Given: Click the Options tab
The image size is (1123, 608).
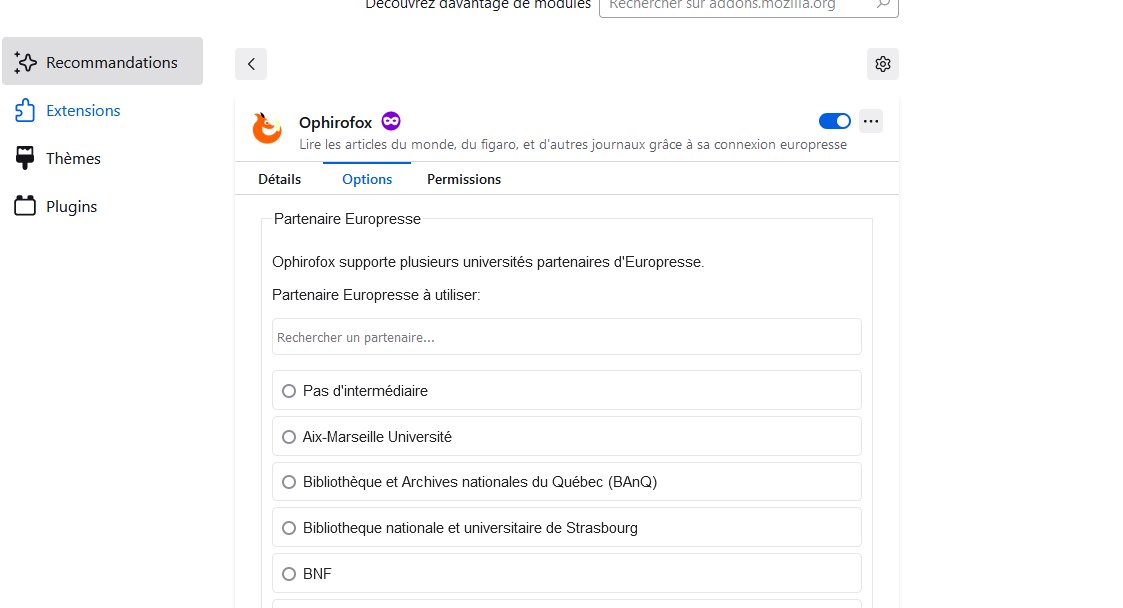Looking at the screenshot, I should [367, 179].
